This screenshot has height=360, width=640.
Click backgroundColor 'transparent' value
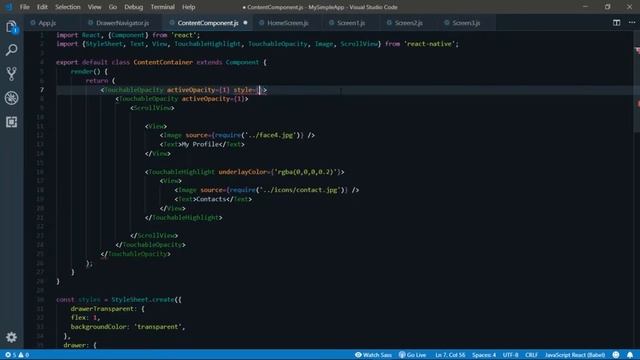(157, 327)
